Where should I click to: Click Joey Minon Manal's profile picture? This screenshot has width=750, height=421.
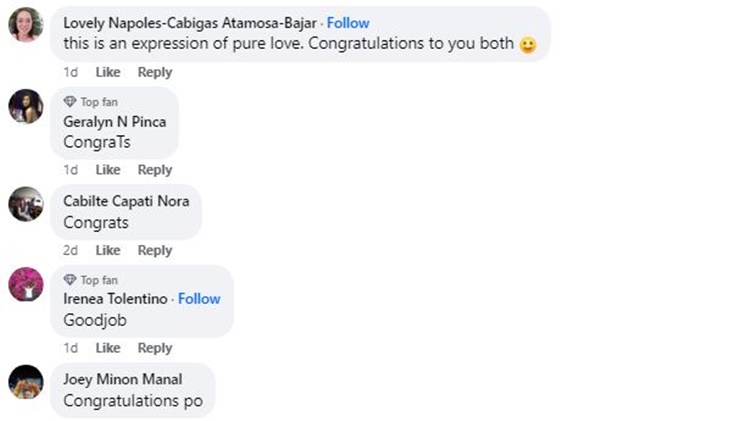[x=26, y=382]
